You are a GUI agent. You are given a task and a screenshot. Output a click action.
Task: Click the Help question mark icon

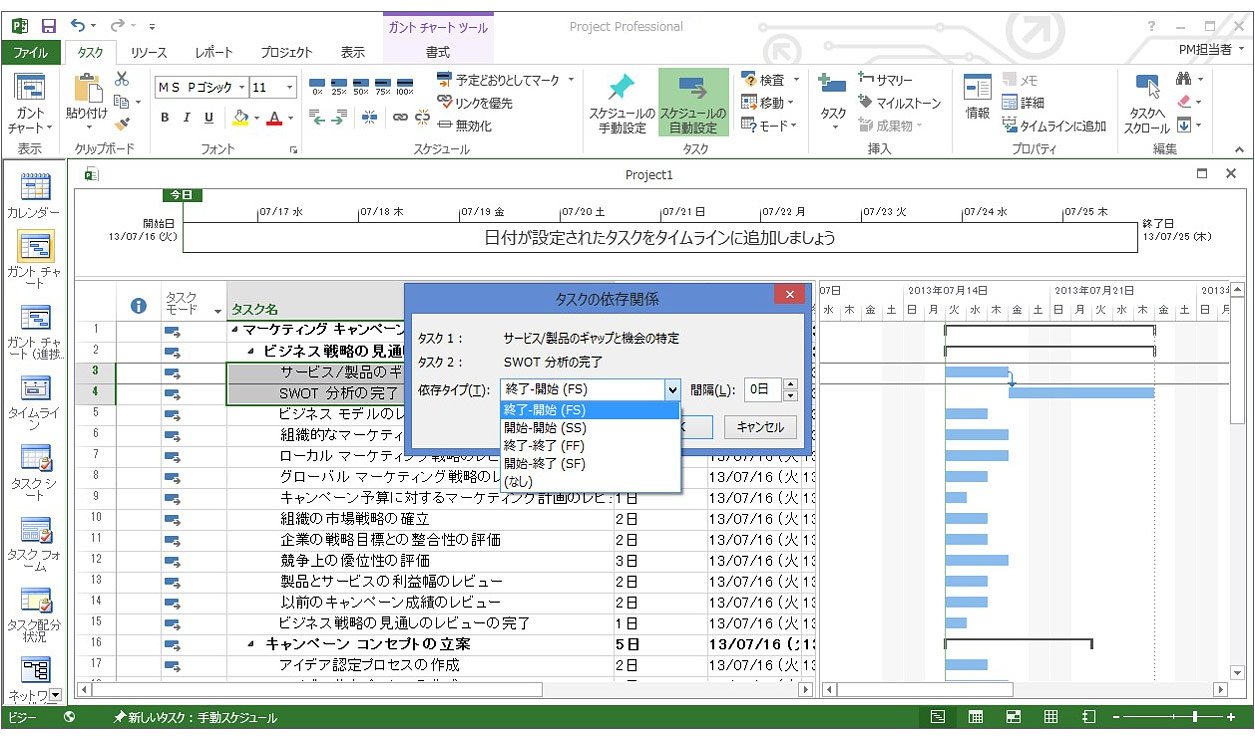(x=1151, y=27)
